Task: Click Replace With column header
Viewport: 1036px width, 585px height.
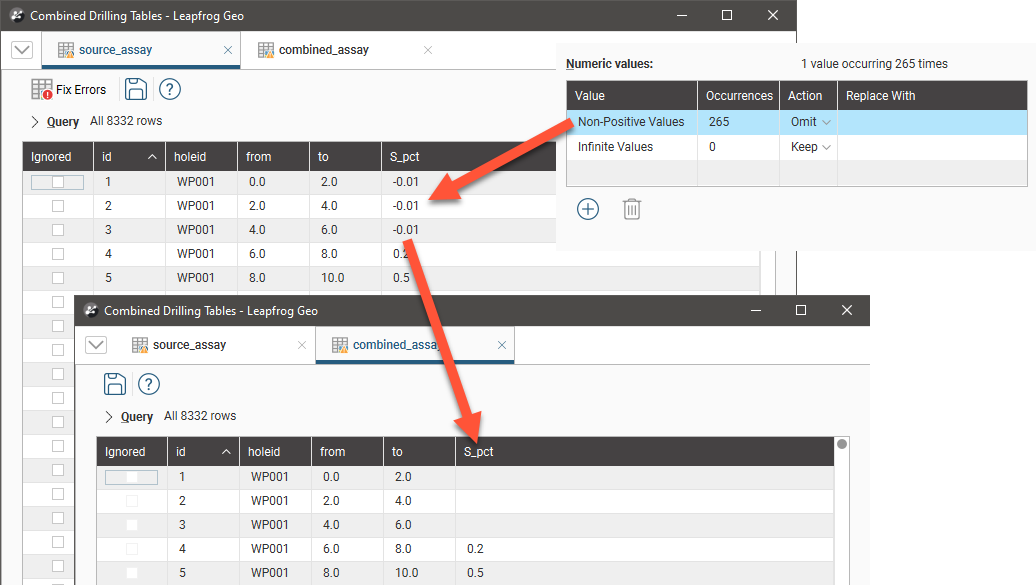Action: 932,96
